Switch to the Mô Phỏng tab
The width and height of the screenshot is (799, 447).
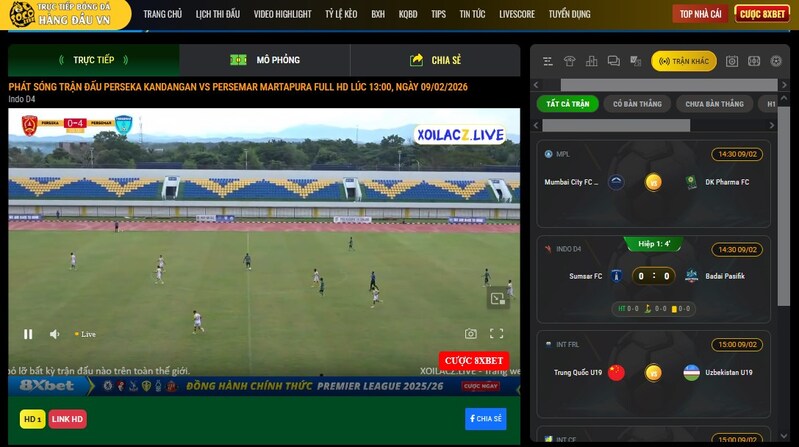265,60
